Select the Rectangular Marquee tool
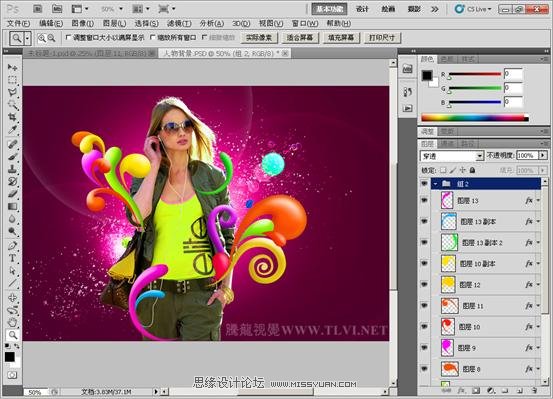The image size is (553, 399). coord(12,80)
